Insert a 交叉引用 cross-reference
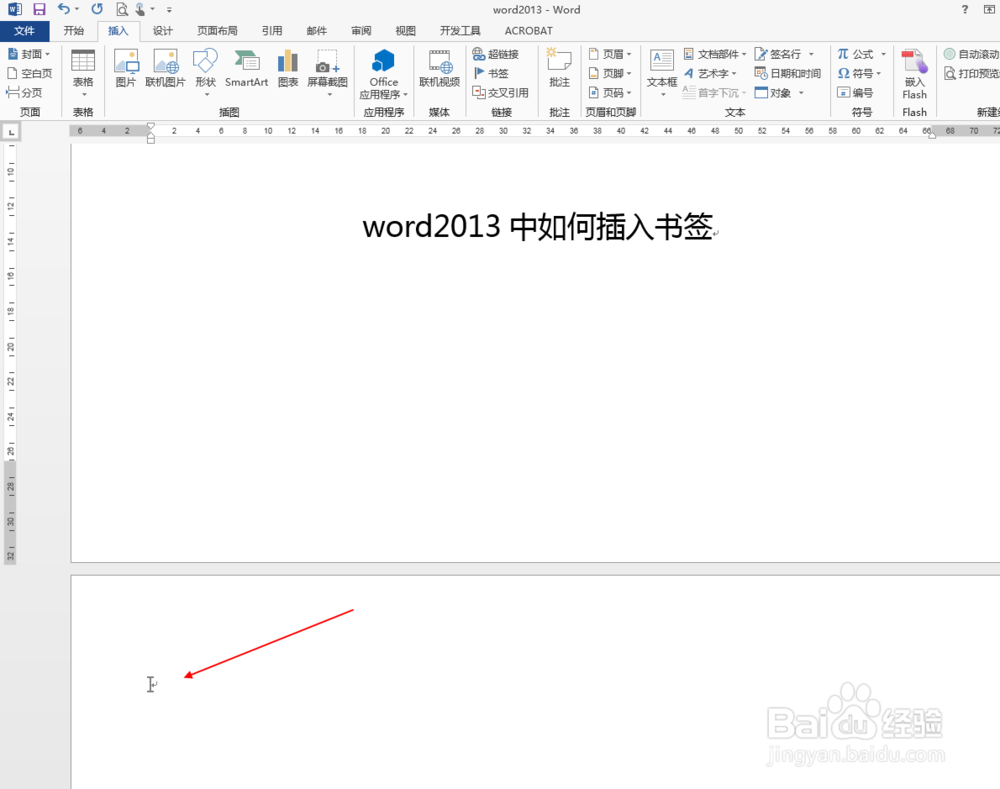1000x789 pixels. 501,92
